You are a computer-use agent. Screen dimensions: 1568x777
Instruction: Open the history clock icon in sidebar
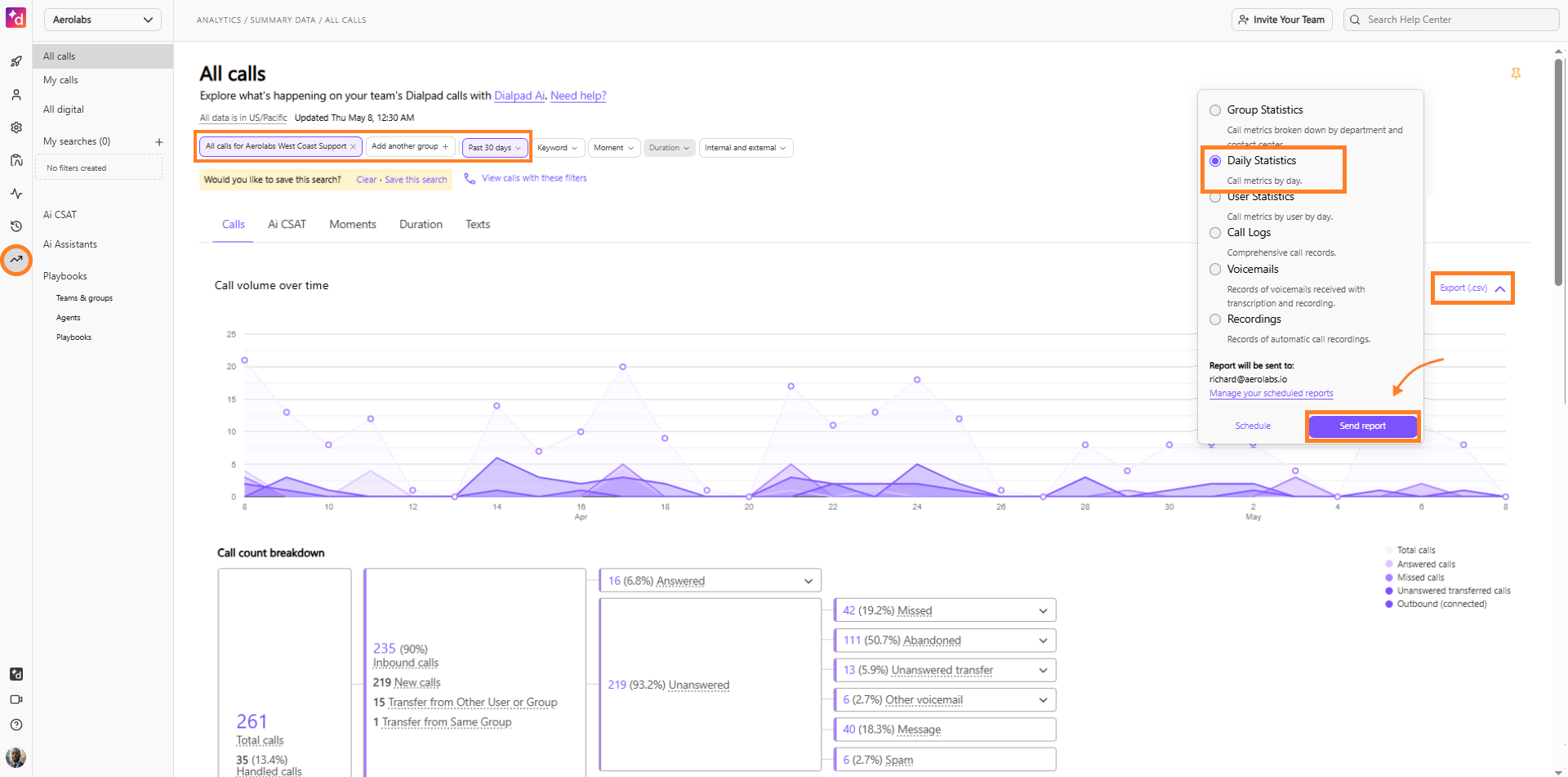[16, 226]
